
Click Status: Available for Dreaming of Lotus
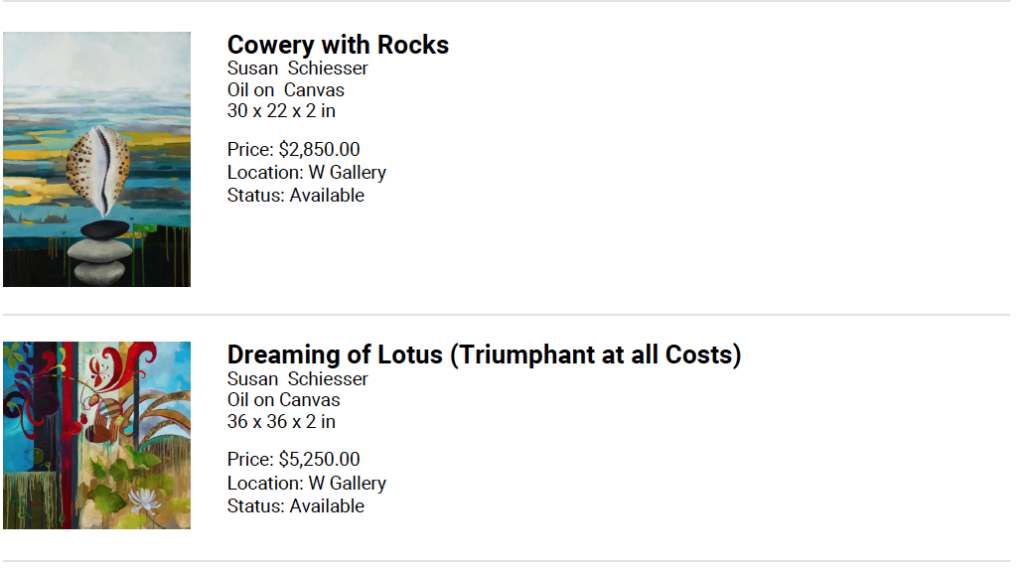click(x=295, y=506)
